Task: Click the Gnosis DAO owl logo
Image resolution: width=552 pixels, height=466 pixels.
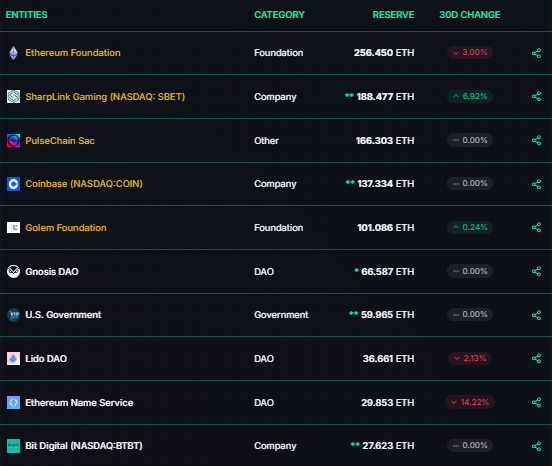Action: click(13, 271)
